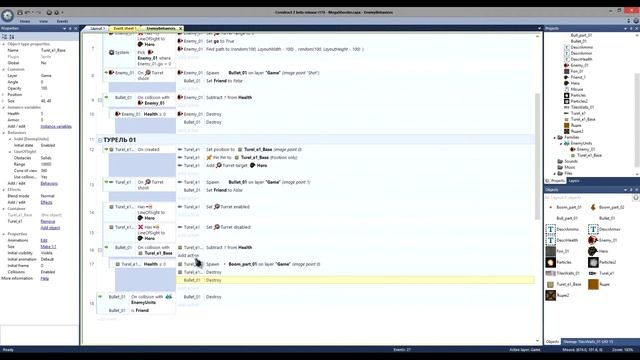Screen dimensions: 640x360
Task: Collapse the ТУРЕЛЬ 01 event group
Action: point(100,140)
